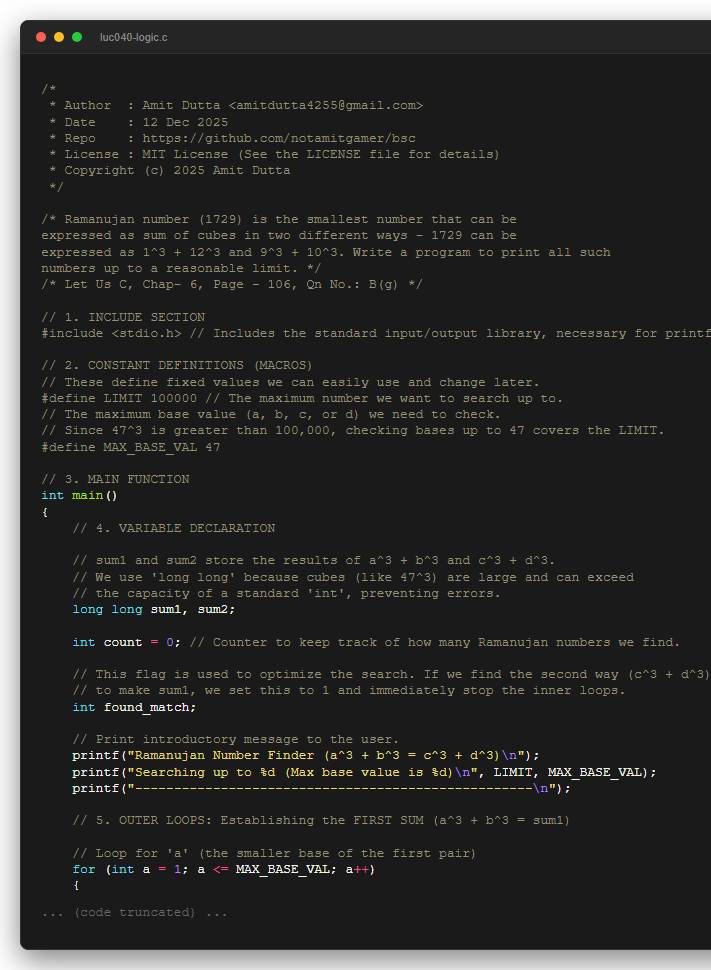Click the 'int count = 0;' statement

(126, 642)
